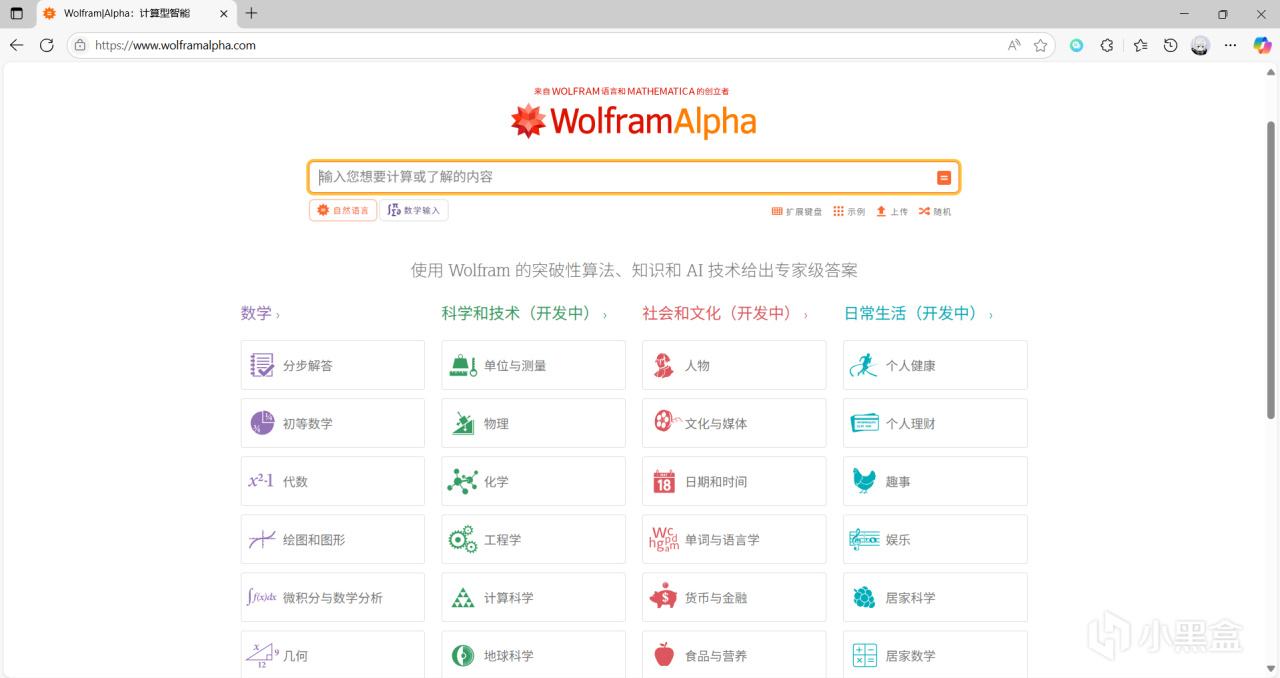Open the 物理 incline icon
Image resolution: width=1280 pixels, height=678 pixels.
(x=463, y=423)
